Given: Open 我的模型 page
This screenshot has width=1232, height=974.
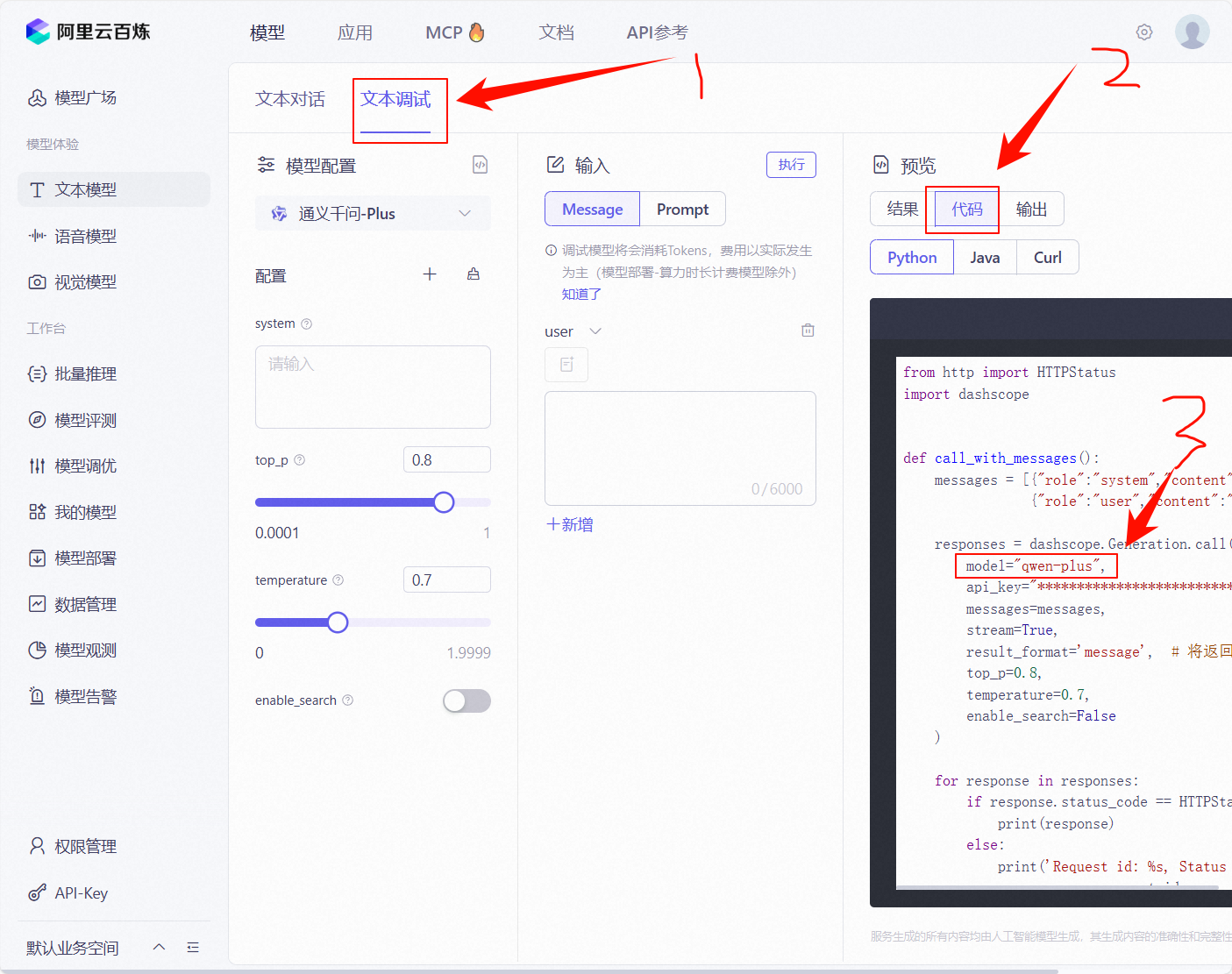Looking at the screenshot, I should tap(114, 512).
